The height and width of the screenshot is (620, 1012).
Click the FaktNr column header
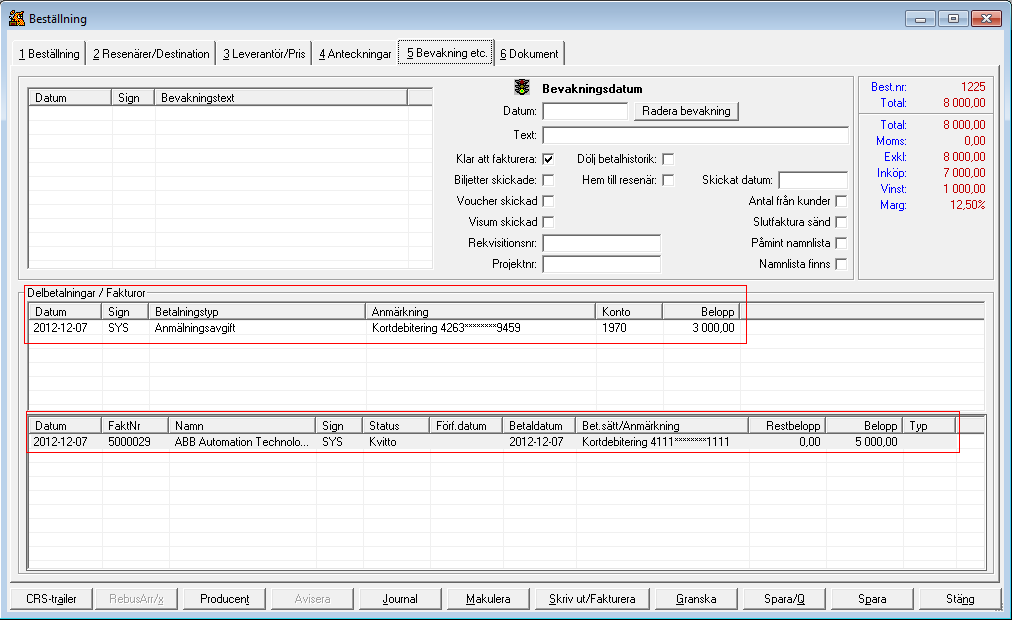pyautogui.click(x=134, y=426)
